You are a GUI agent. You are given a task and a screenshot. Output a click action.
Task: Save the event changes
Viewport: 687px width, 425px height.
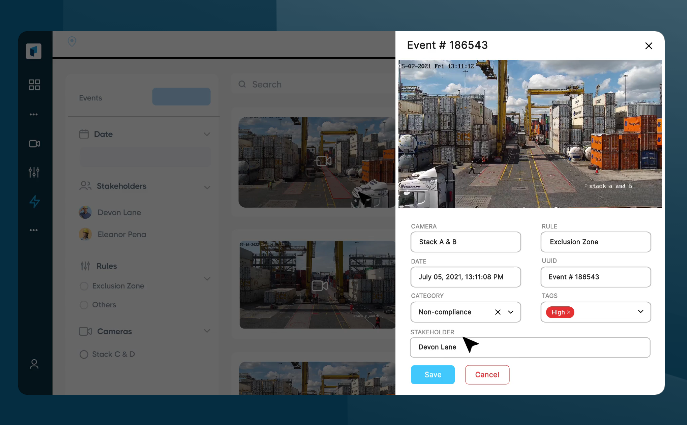click(433, 374)
